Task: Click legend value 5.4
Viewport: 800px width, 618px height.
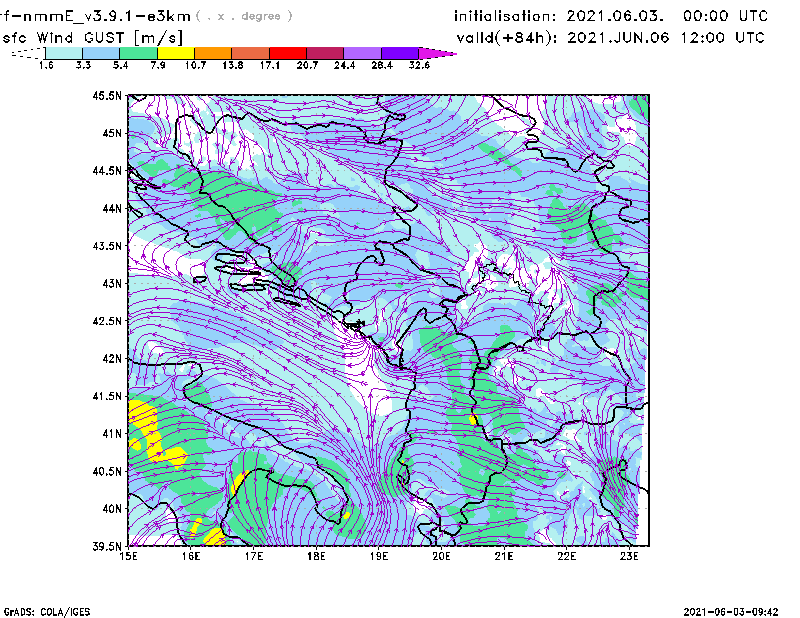Action: tap(120, 65)
